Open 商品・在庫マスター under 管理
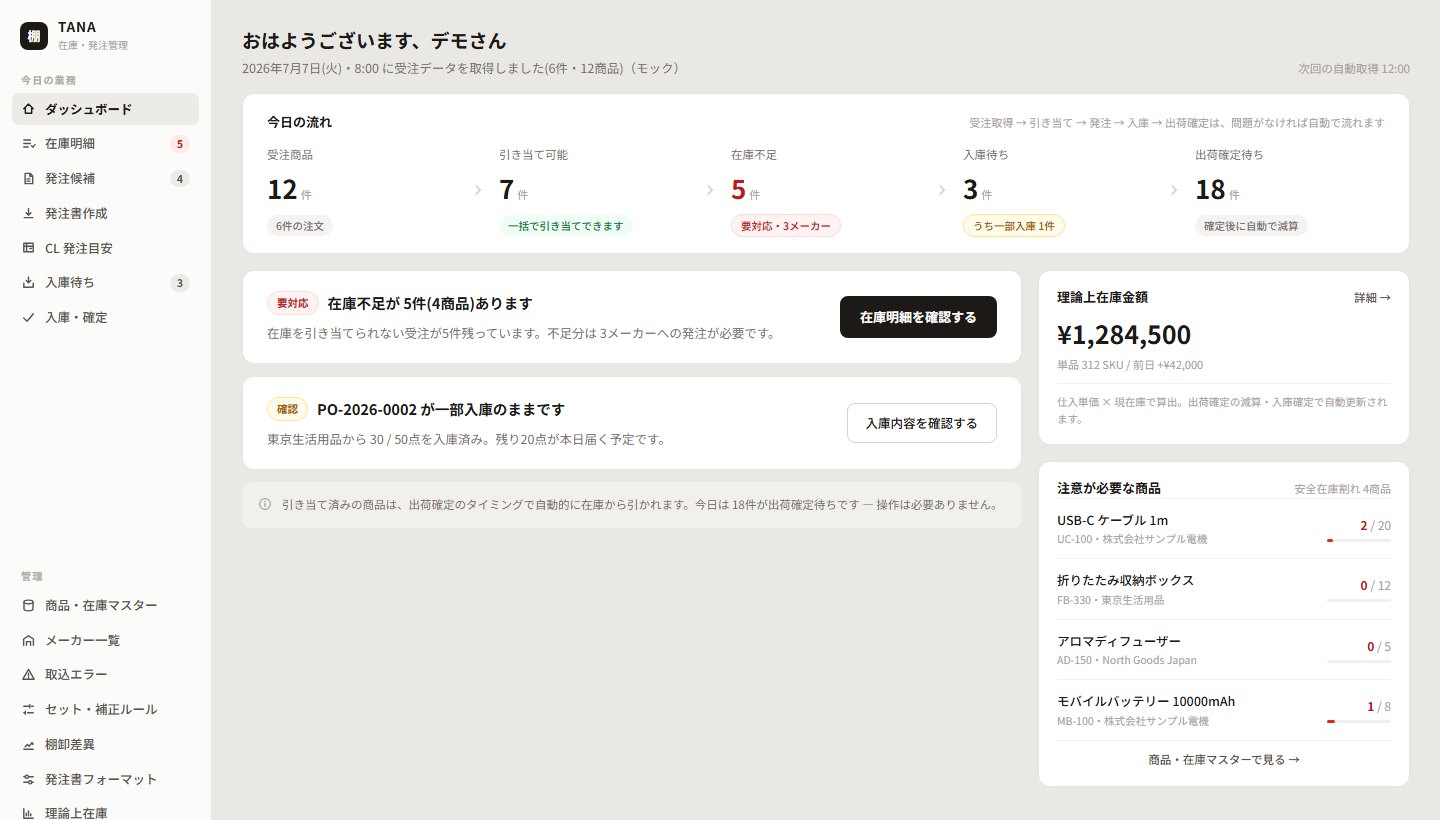Image resolution: width=1440 pixels, height=820 pixels. coord(105,605)
